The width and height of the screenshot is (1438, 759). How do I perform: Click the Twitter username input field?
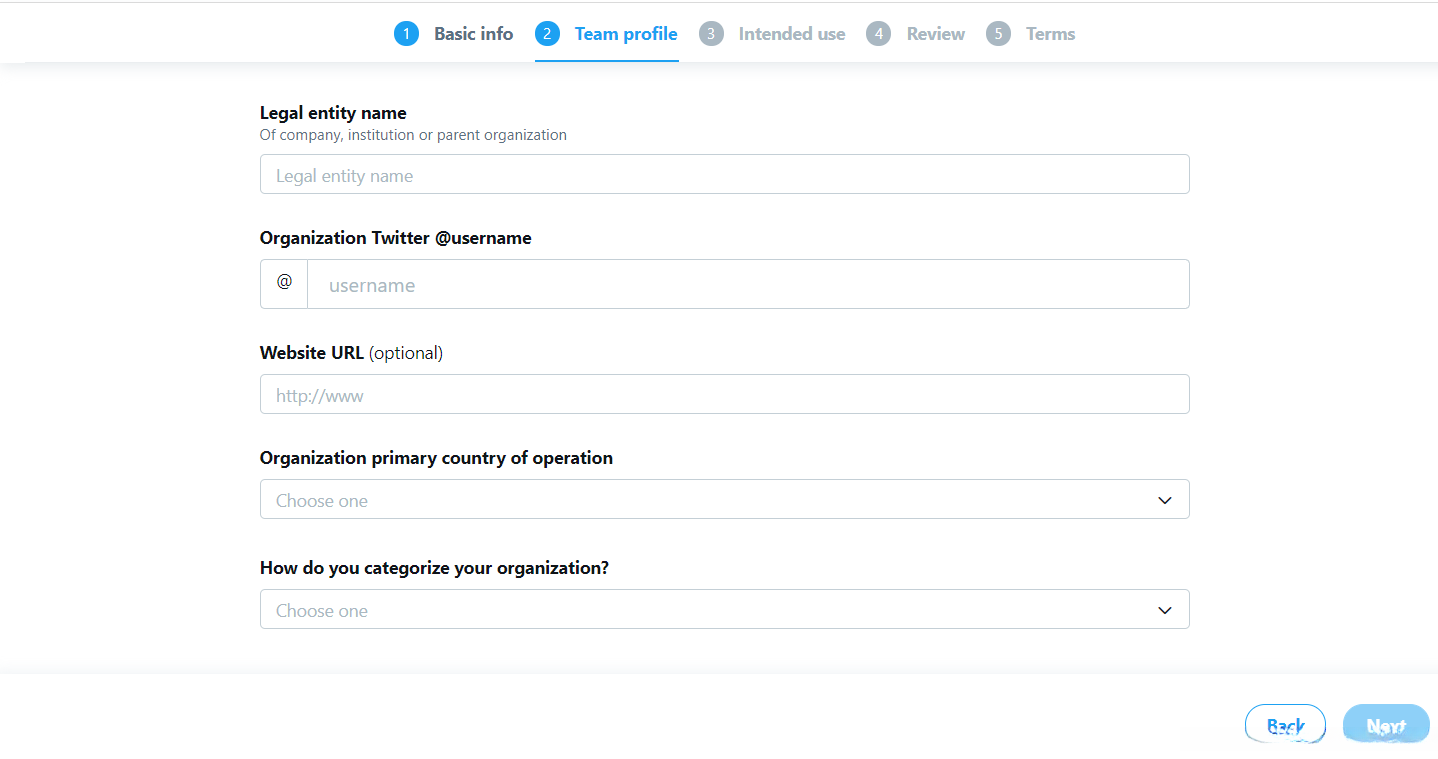748,284
